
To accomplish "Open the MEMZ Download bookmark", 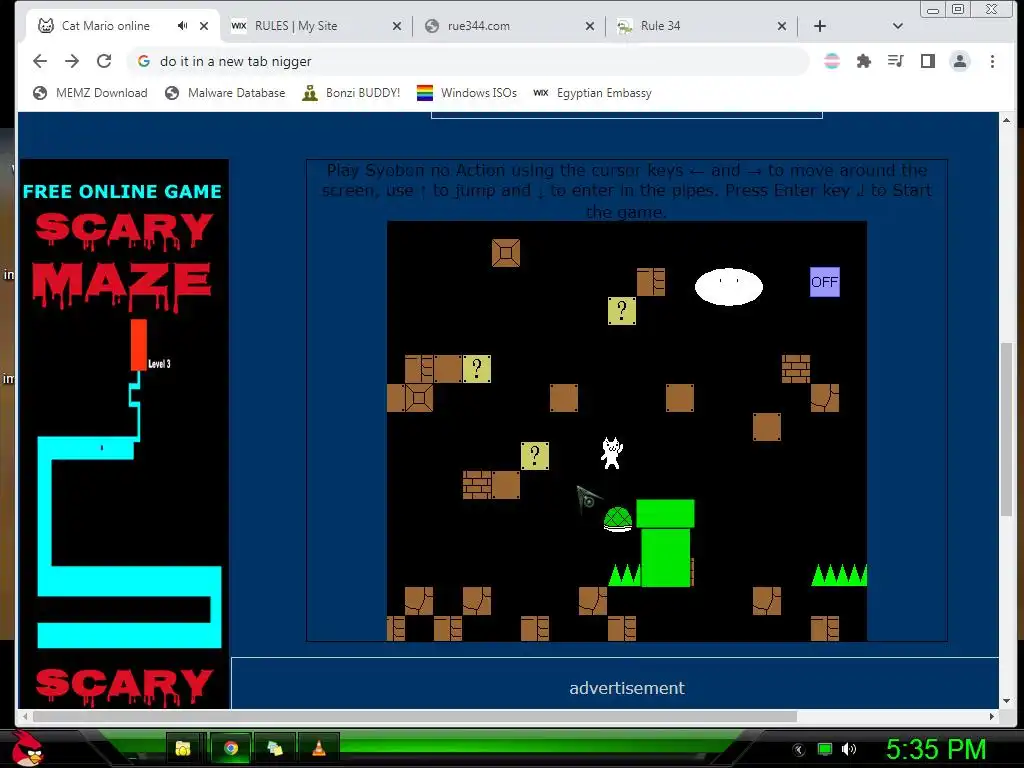I will [90, 93].
